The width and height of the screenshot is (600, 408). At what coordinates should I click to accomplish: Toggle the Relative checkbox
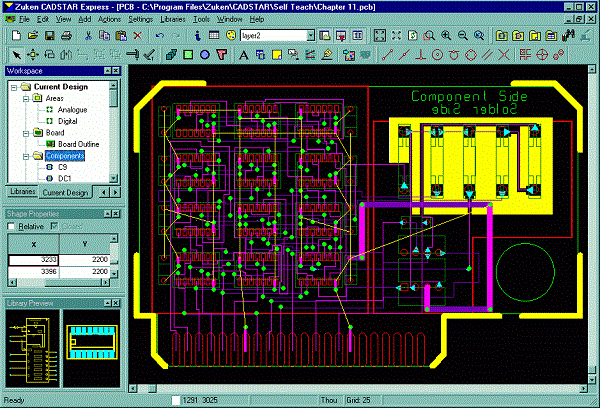point(11,227)
